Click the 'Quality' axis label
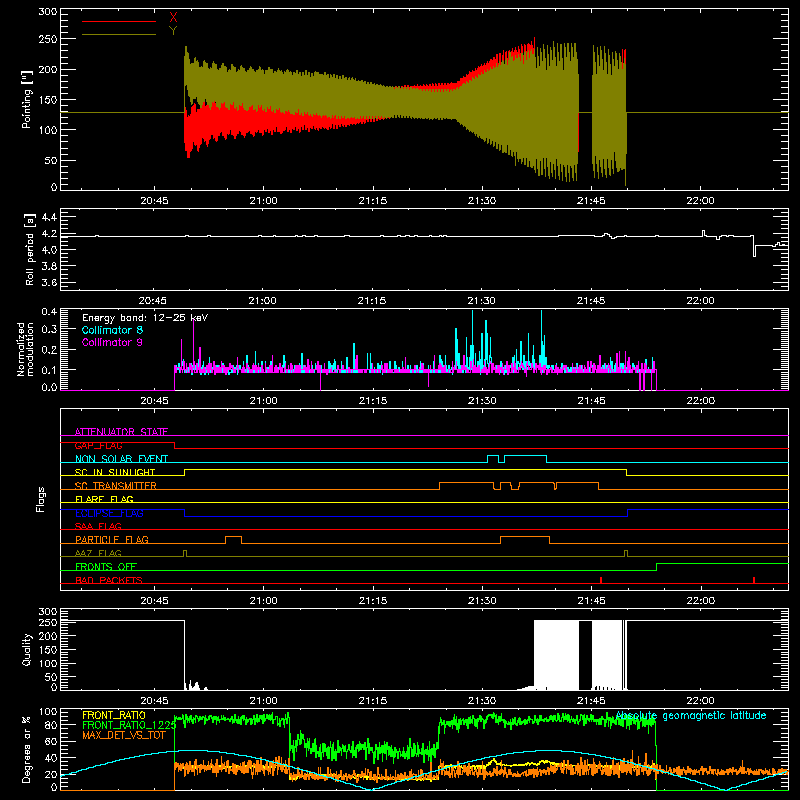The image size is (800, 800). click(27, 649)
